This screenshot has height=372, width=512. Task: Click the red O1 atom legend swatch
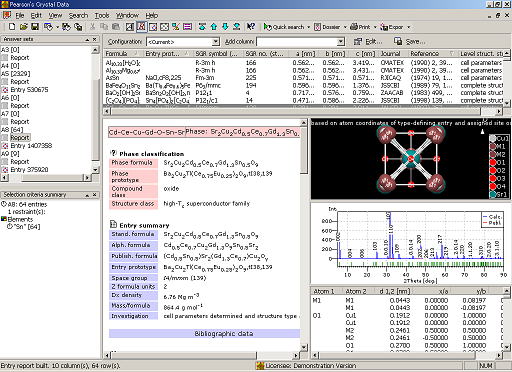tap(493, 162)
